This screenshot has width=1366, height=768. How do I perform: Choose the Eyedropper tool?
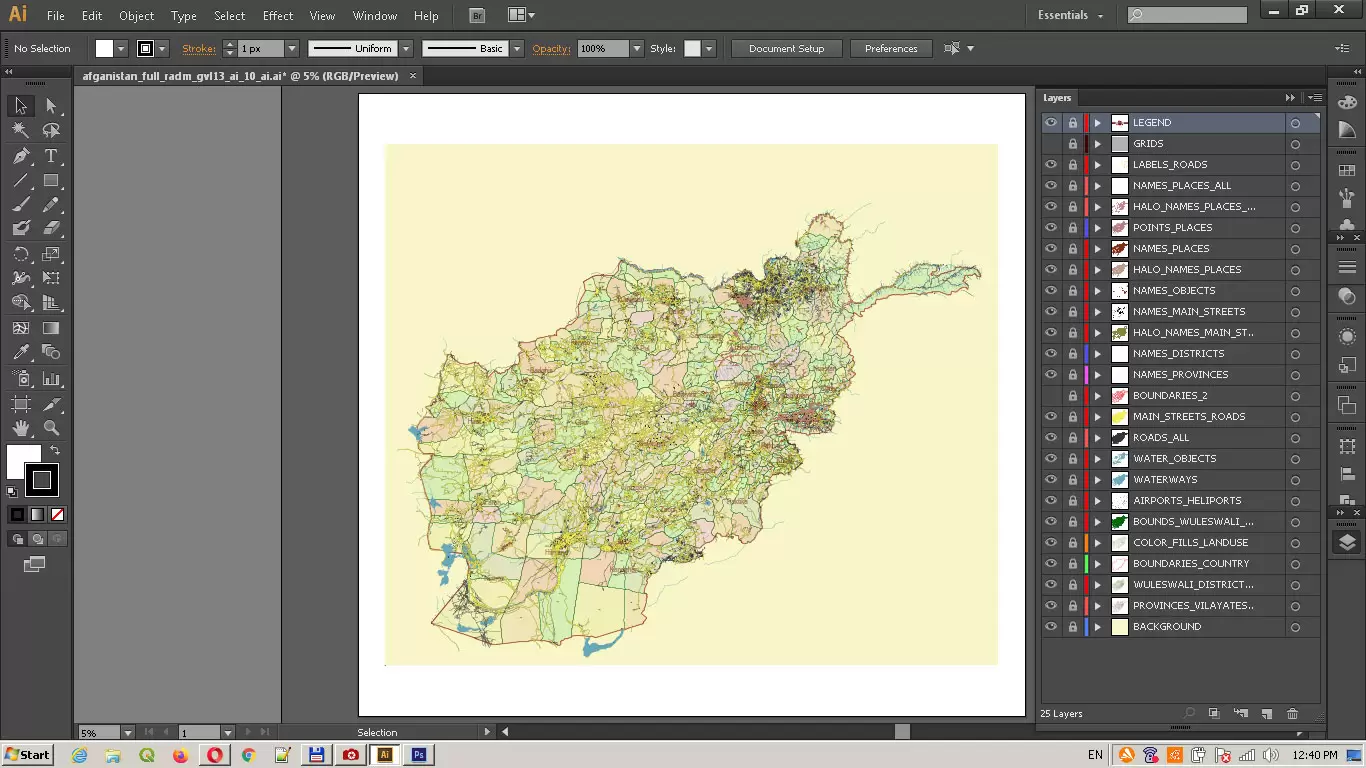(21, 352)
